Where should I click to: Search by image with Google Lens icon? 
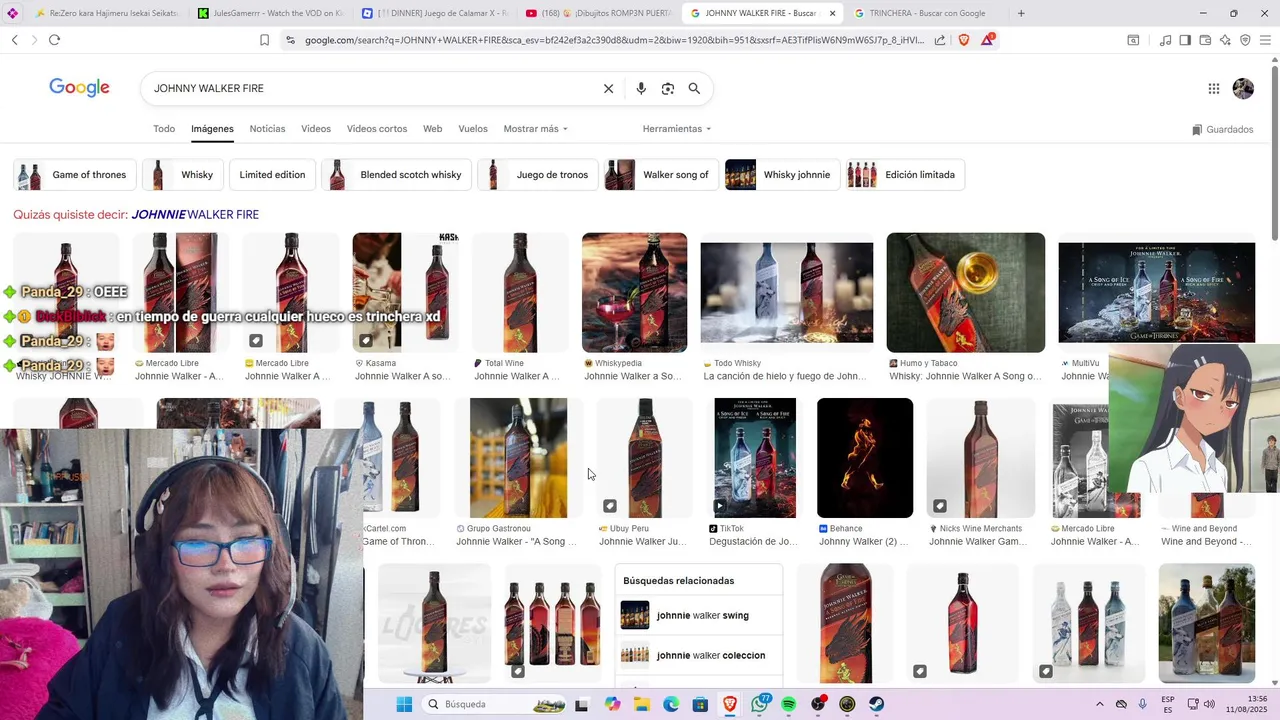click(668, 89)
